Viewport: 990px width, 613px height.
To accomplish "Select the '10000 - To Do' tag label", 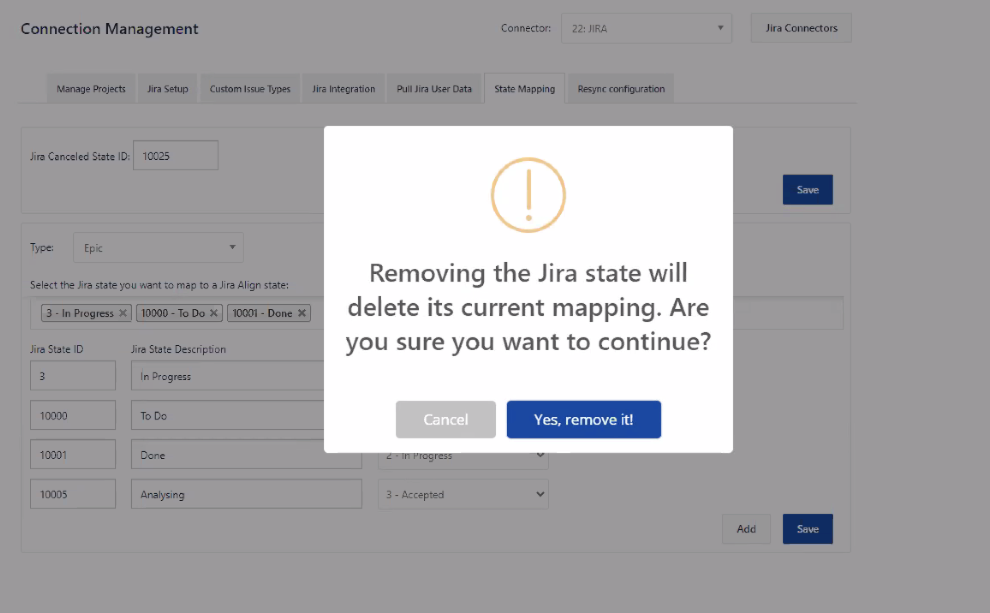I will click(173, 313).
